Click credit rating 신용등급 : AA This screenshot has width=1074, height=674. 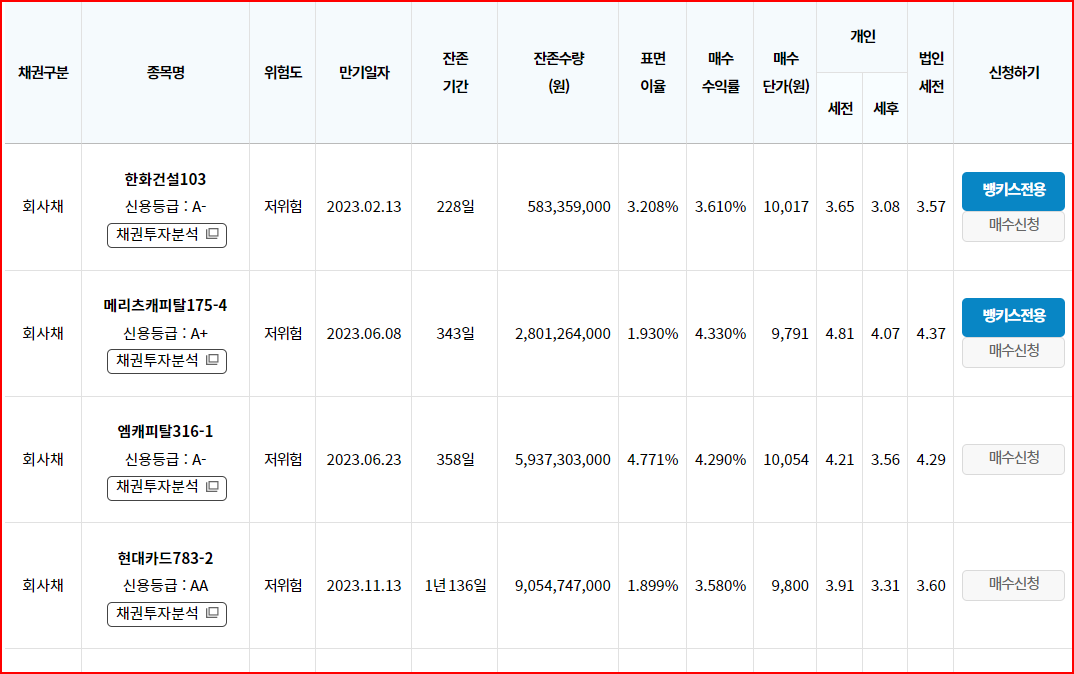point(165,586)
